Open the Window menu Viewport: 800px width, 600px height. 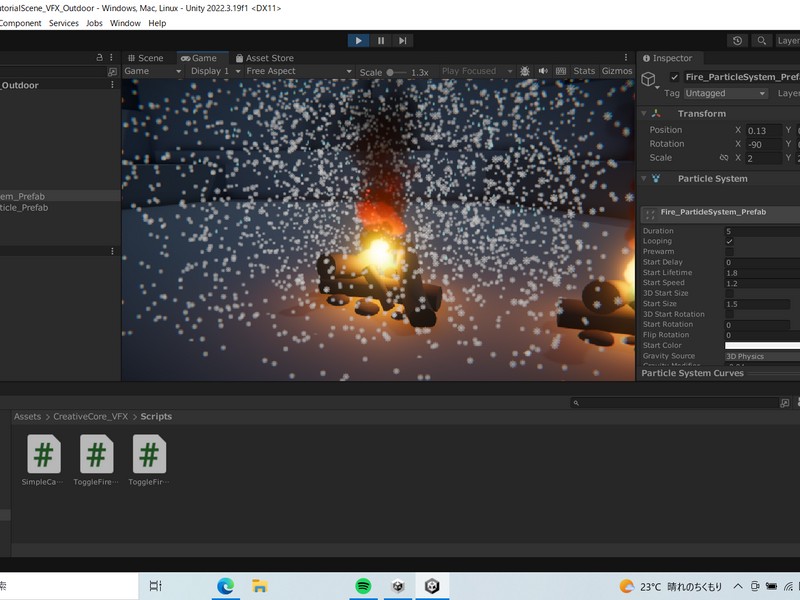point(125,23)
